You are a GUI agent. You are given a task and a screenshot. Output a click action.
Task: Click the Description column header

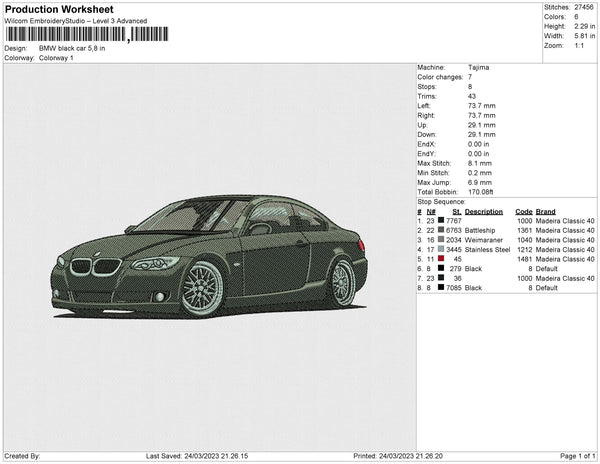(484, 212)
